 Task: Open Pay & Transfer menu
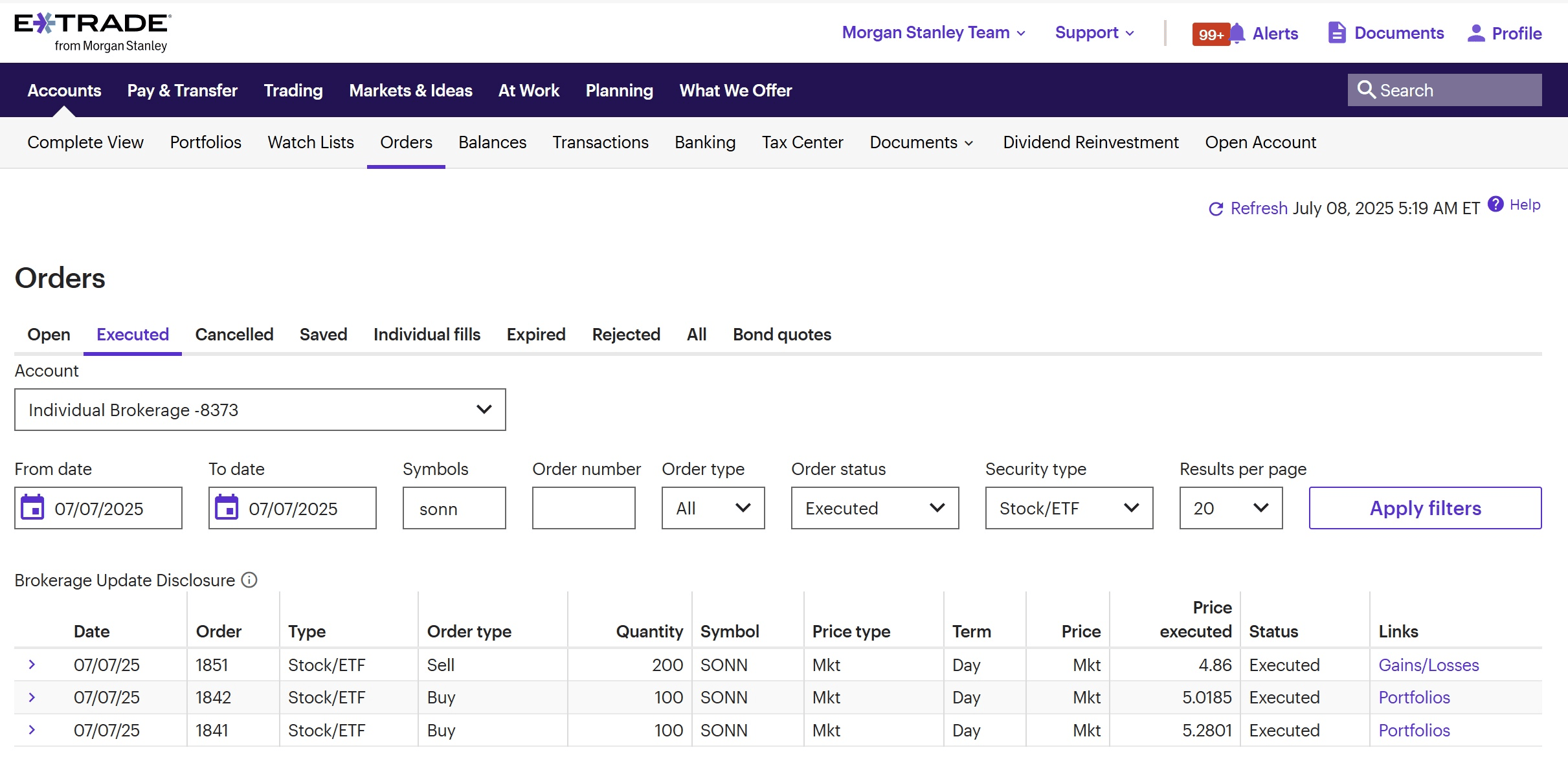(x=183, y=91)
